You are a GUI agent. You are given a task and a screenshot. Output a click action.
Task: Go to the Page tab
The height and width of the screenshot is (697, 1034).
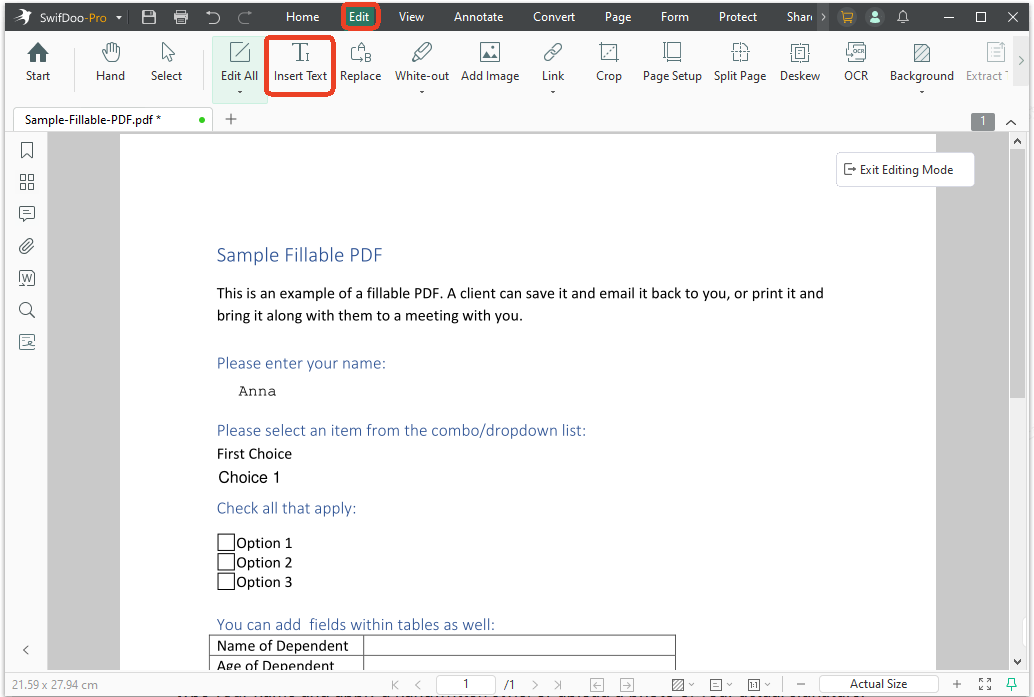[618, 17]
